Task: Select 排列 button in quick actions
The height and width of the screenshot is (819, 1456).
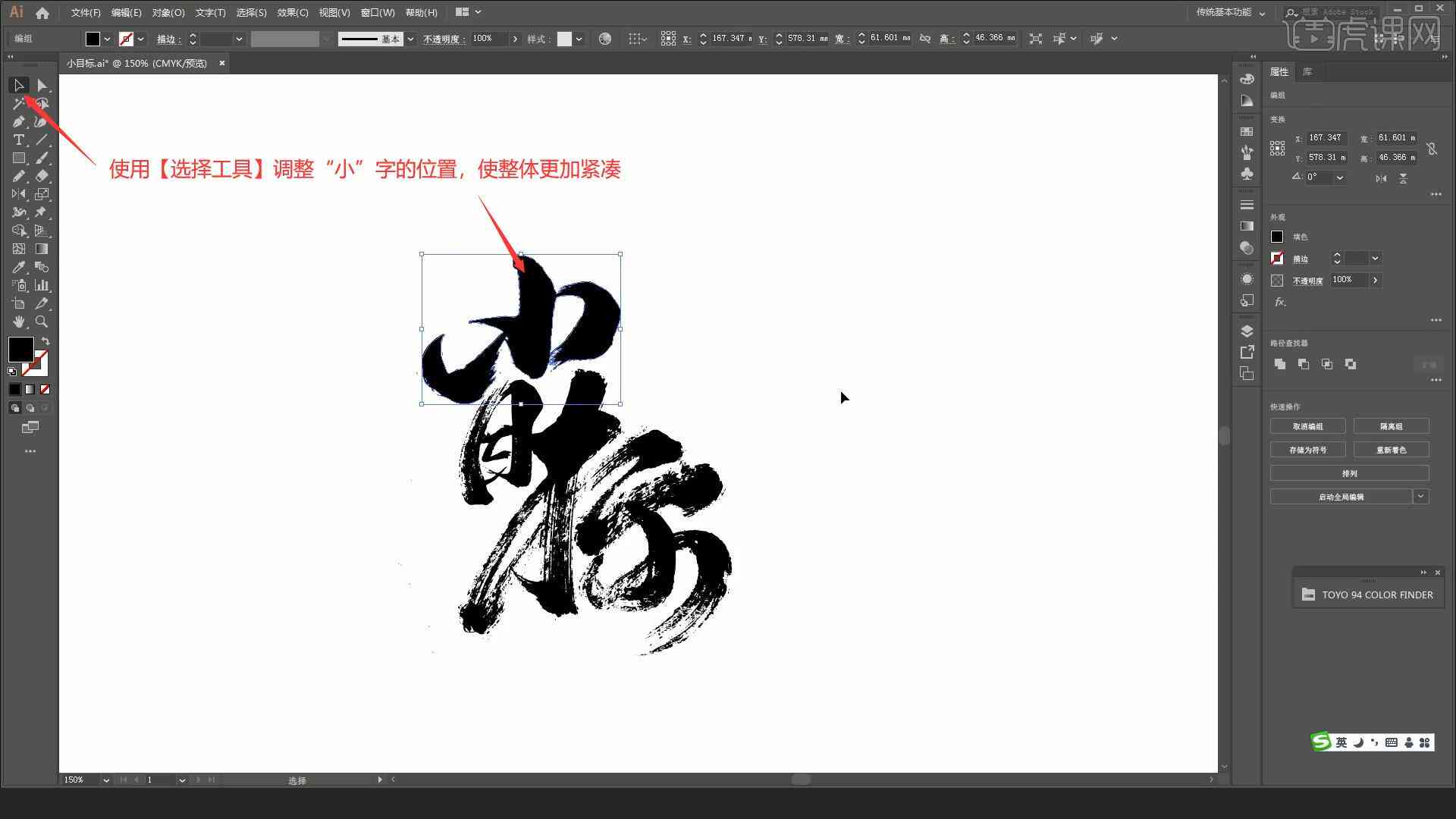Action: point(1349,473)
